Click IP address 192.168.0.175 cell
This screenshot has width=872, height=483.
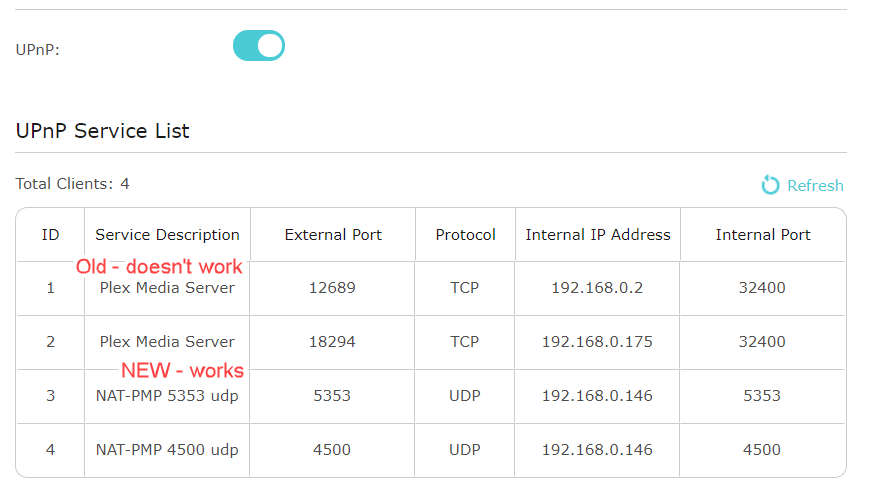pyautogui.click(x=597, y=342)
